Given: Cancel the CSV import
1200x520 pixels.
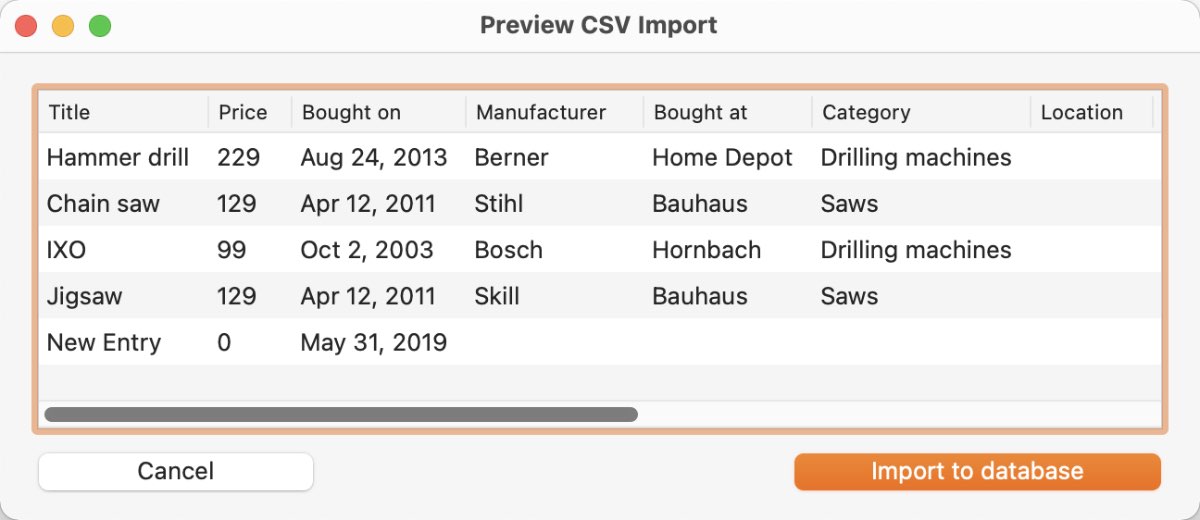Looking at the screenshot, I should [x=176, y=472].
